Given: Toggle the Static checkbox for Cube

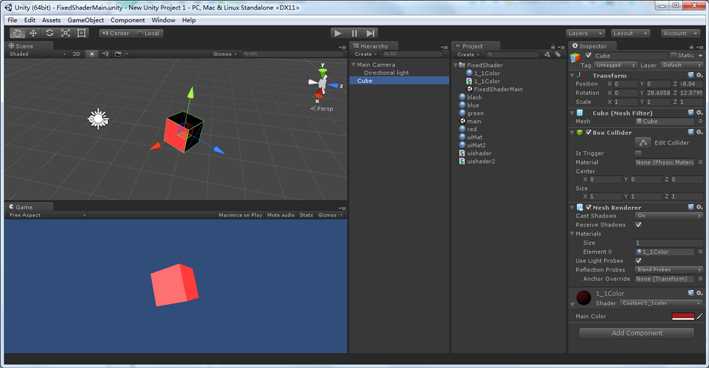Looking at the screenshot, I should click(673, 55).
